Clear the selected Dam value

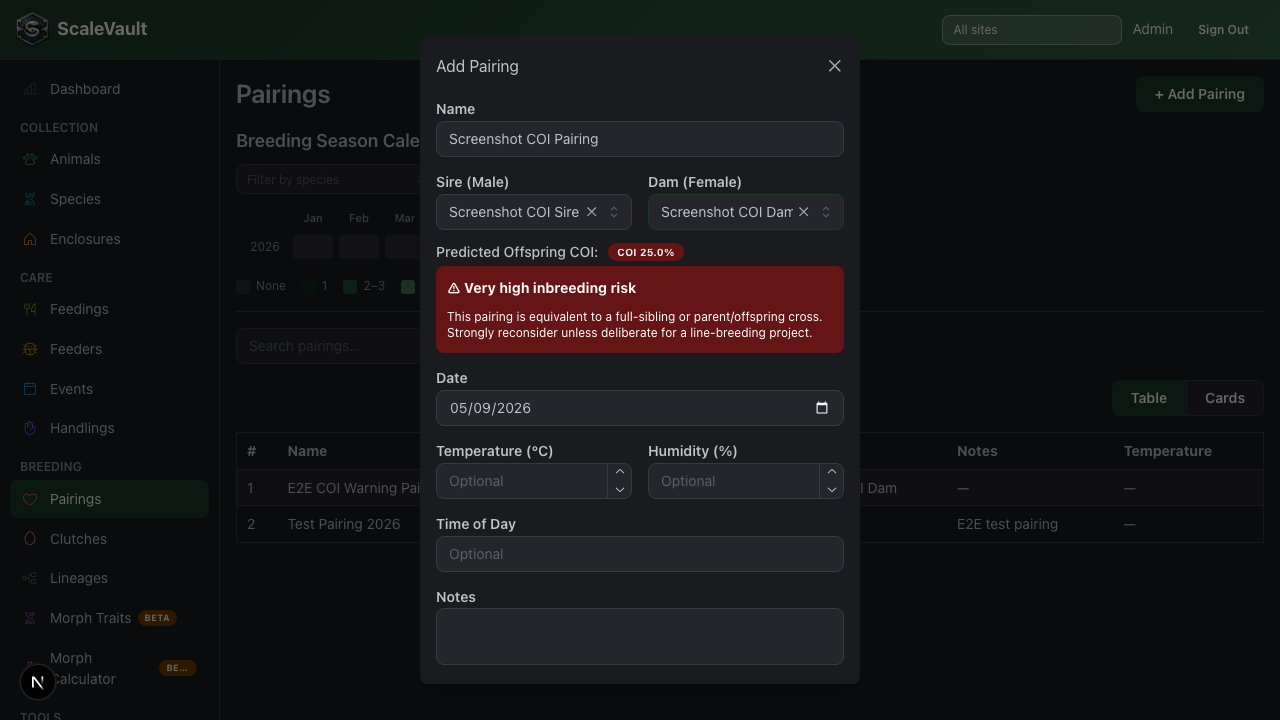pyautogui.click(x=804, y=212)
